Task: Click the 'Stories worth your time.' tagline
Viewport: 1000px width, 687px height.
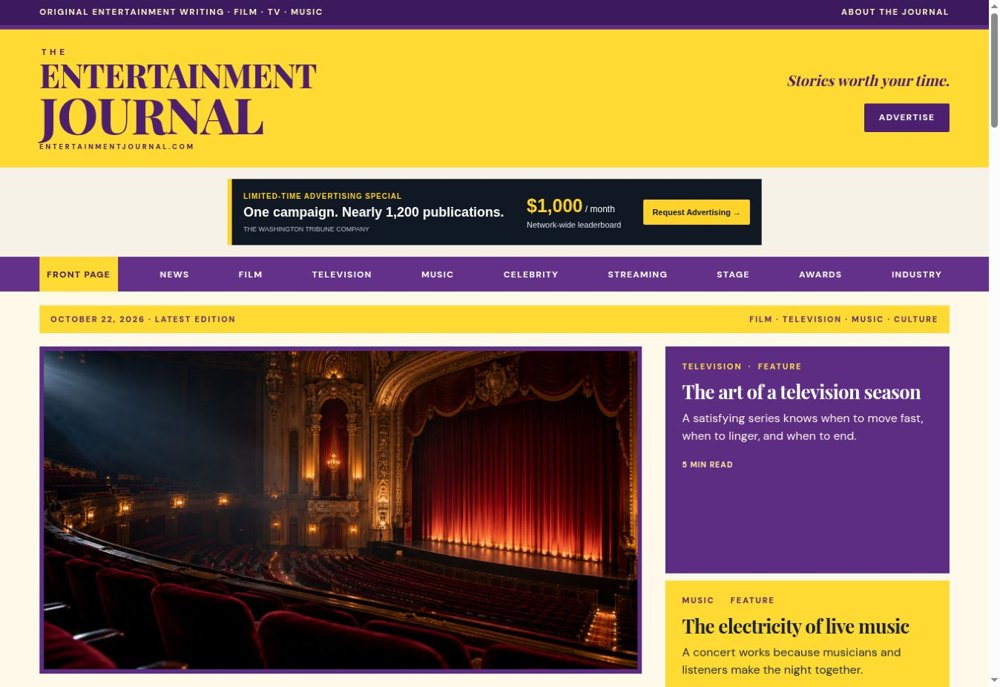Action: tap(868, 80)
